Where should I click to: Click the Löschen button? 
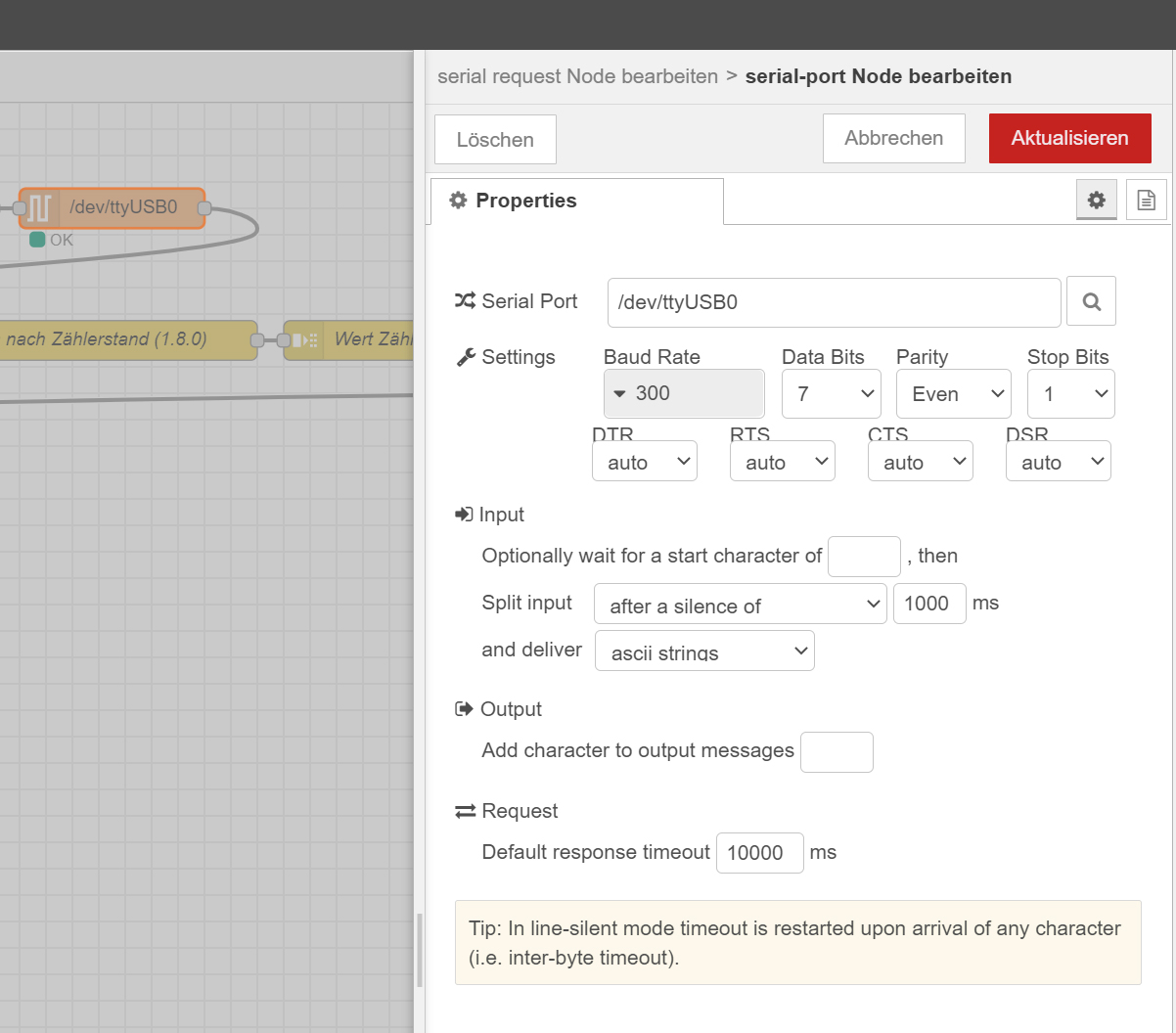click(x=495, y=139)
